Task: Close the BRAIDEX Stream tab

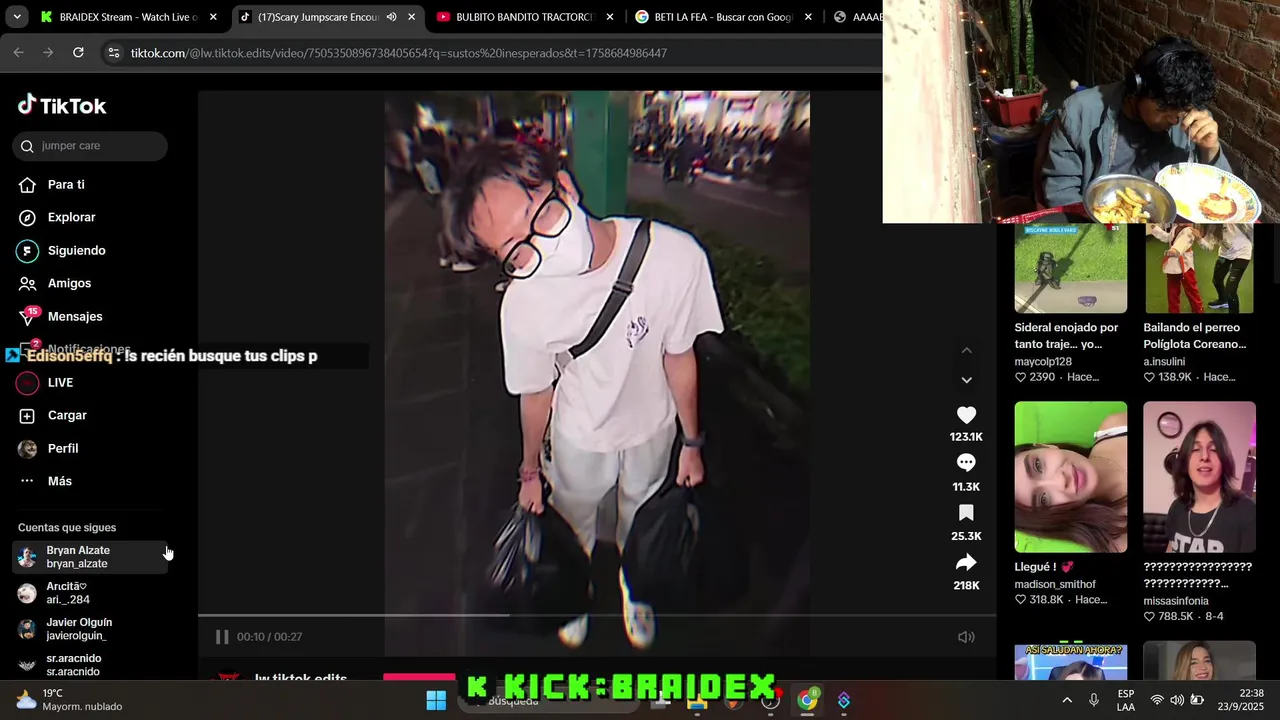Action: [x=213, y=17]
